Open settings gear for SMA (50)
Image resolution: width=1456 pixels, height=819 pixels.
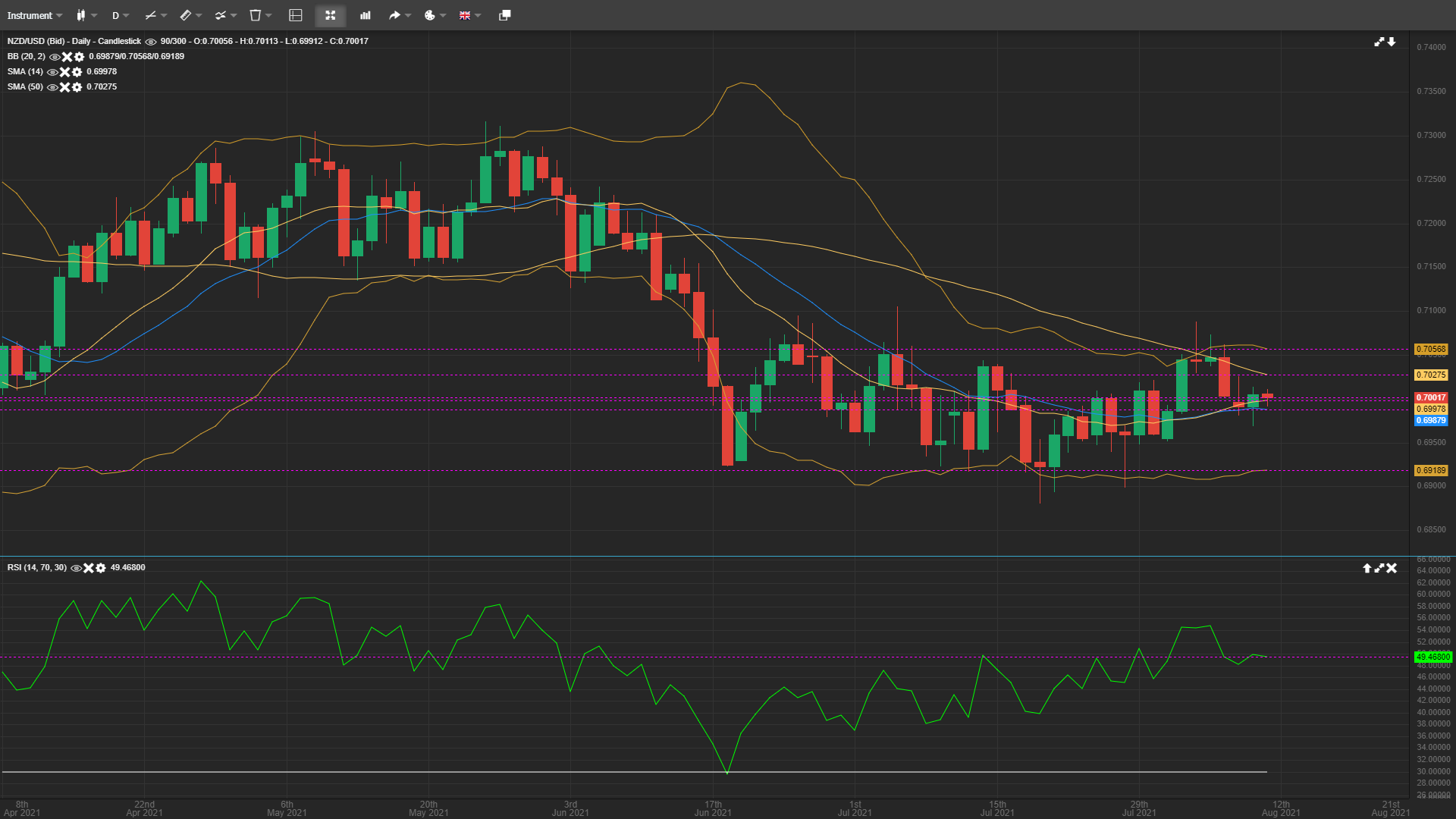point(77,87)
